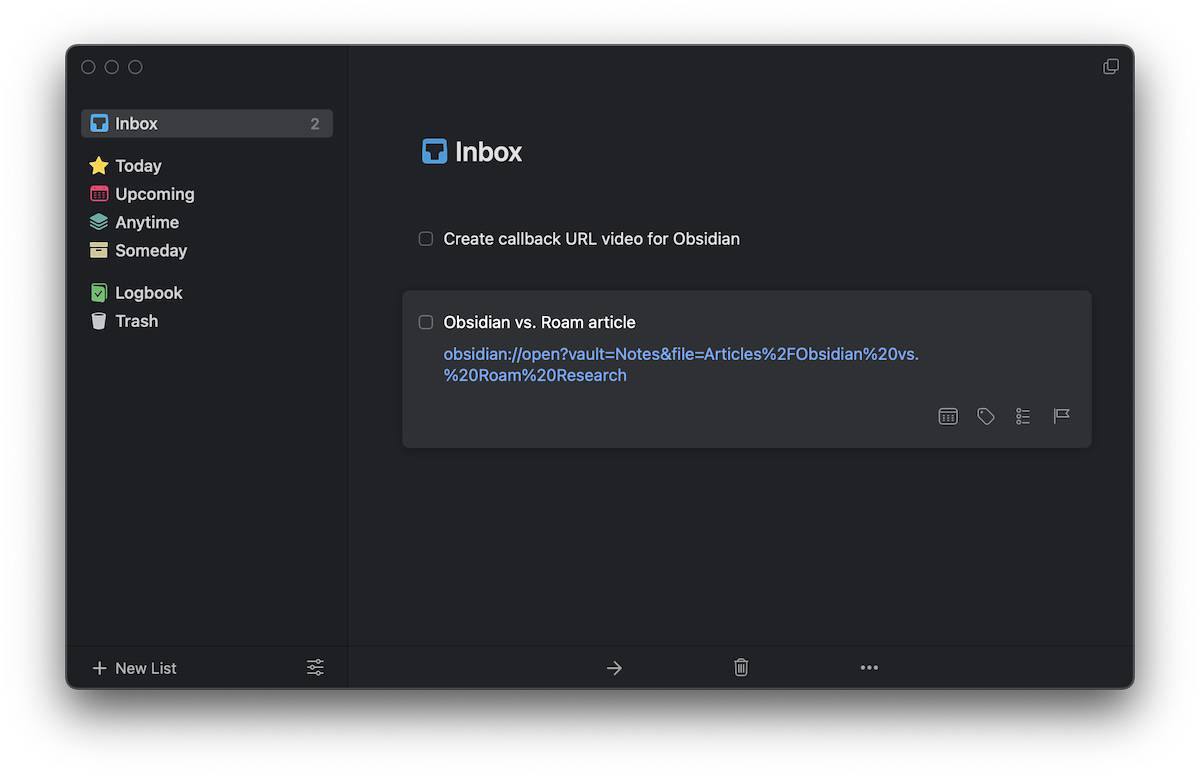Select the Today star icon

tap(99, 166)
